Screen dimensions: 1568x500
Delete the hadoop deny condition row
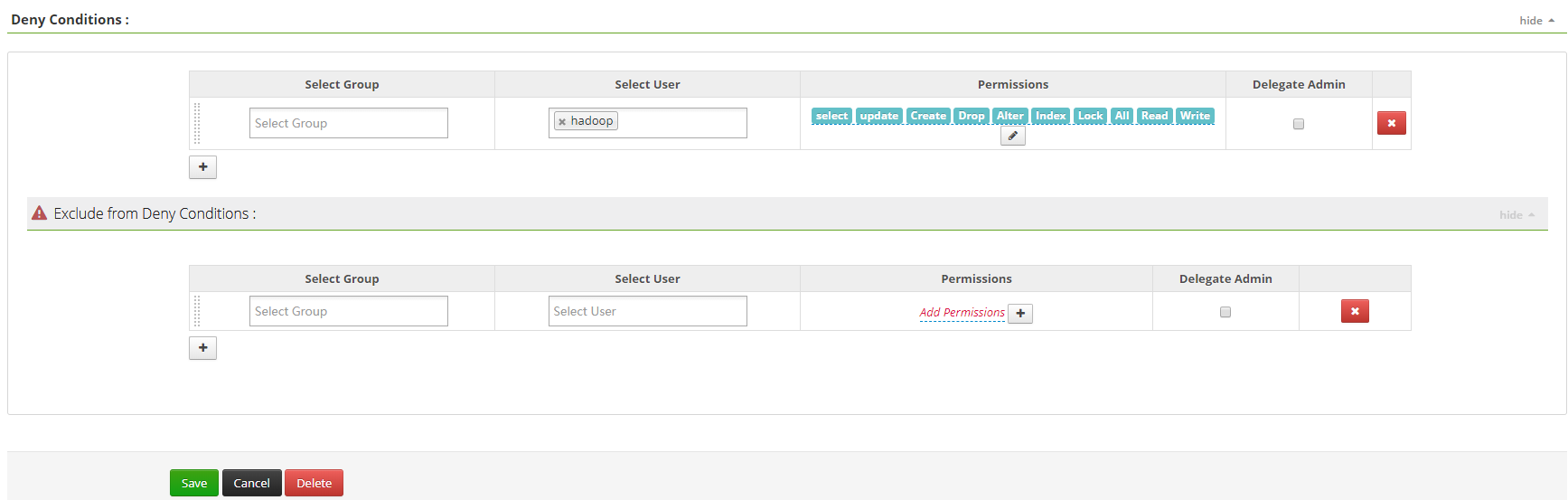click(x=1391, y=123)
